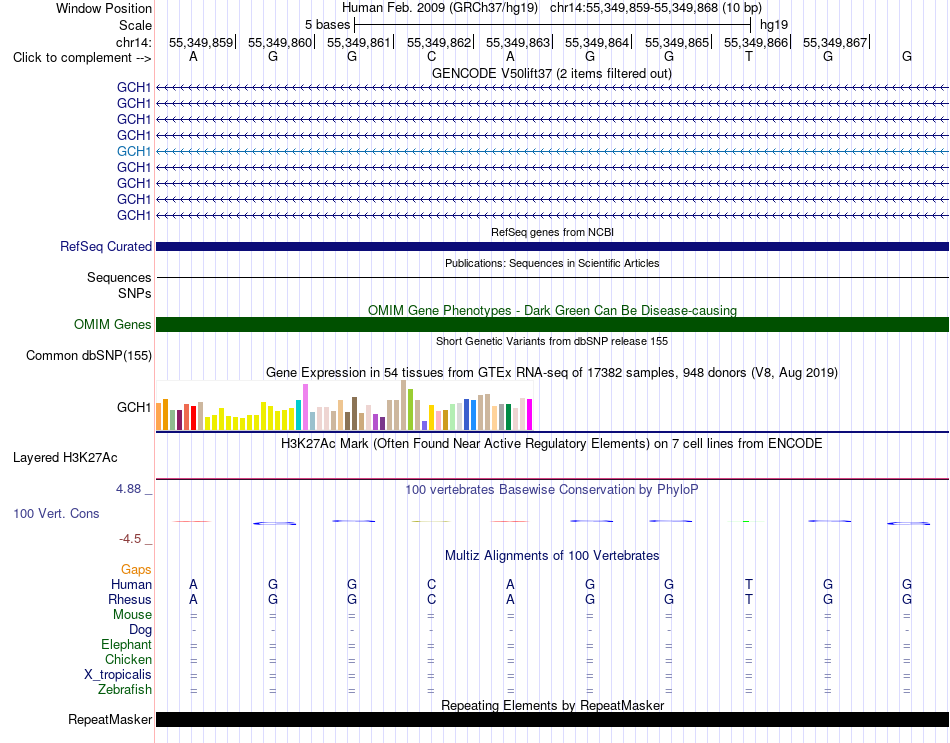
Task: Select the light-blue highlighted GCH1 transcript label
Action: point(134,151)
